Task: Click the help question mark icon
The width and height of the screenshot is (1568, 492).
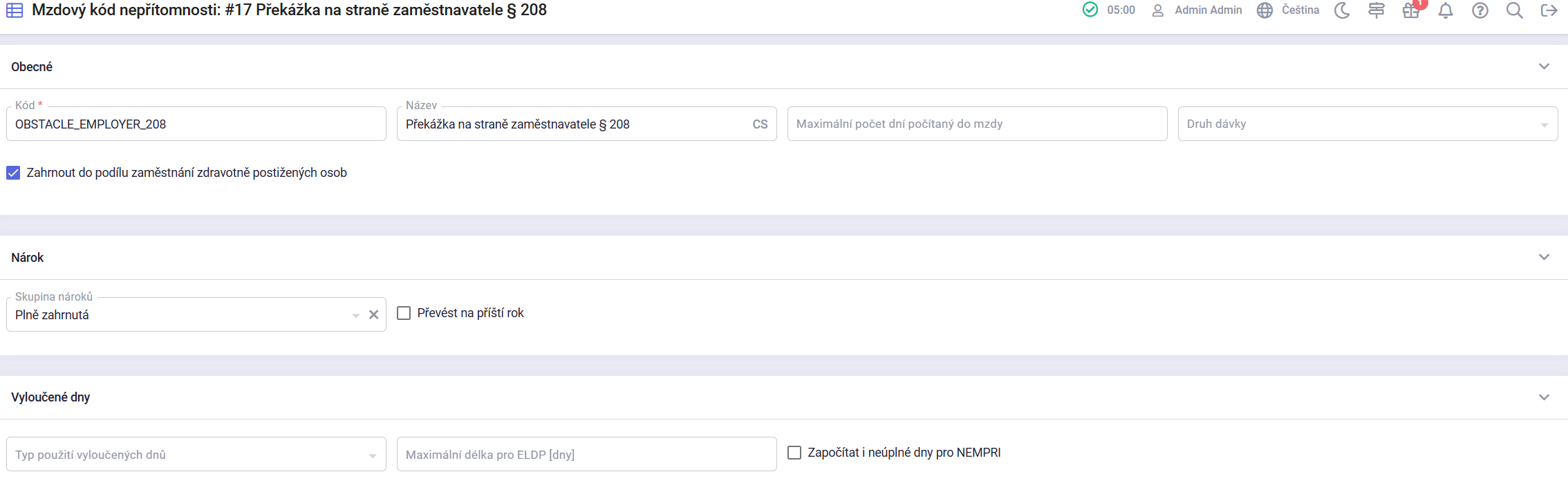Action: point(1480,10)
